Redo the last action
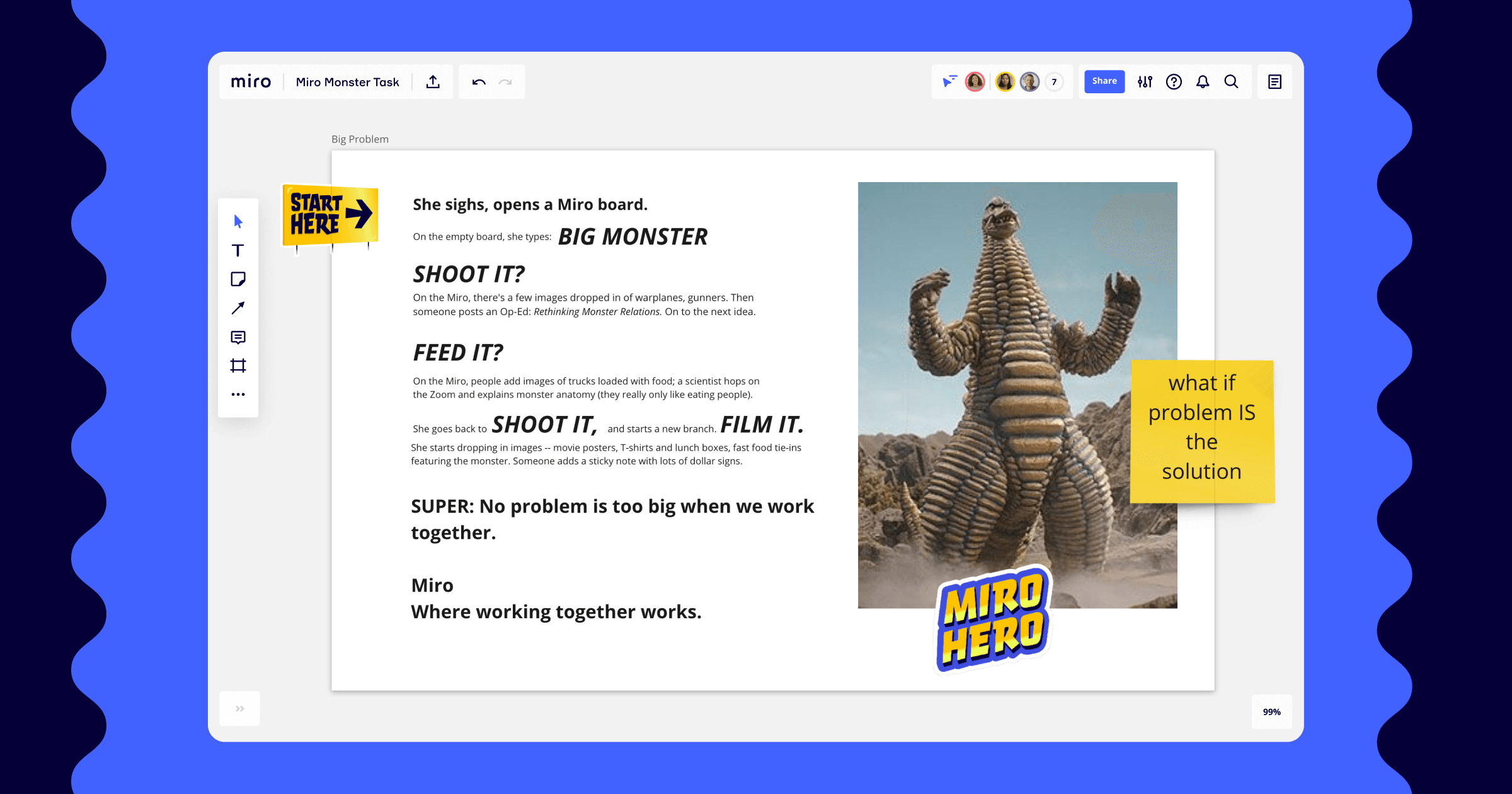 pyautogui.click(x=505, y=82)
